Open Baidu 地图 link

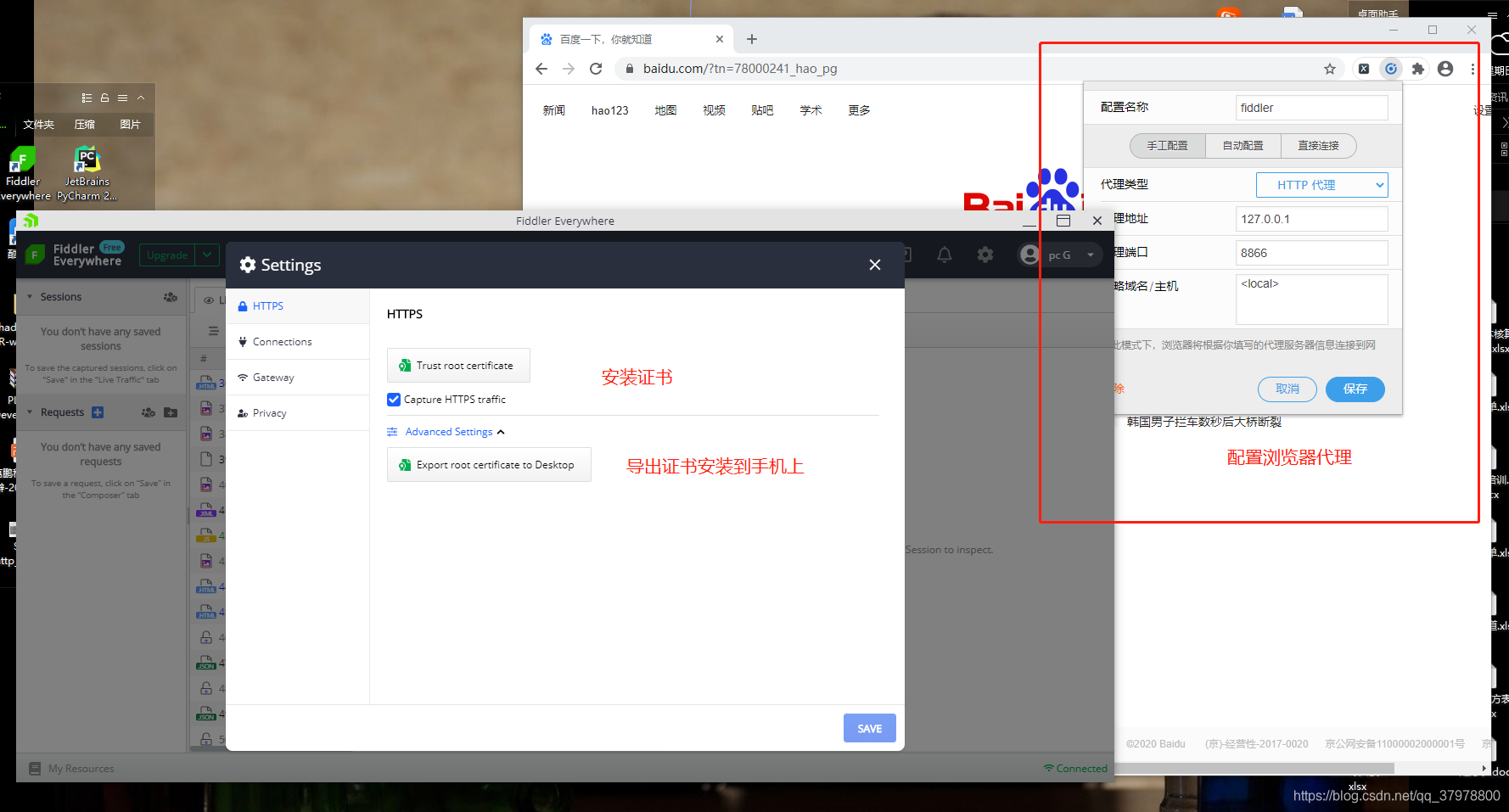(x=666, y=110)
